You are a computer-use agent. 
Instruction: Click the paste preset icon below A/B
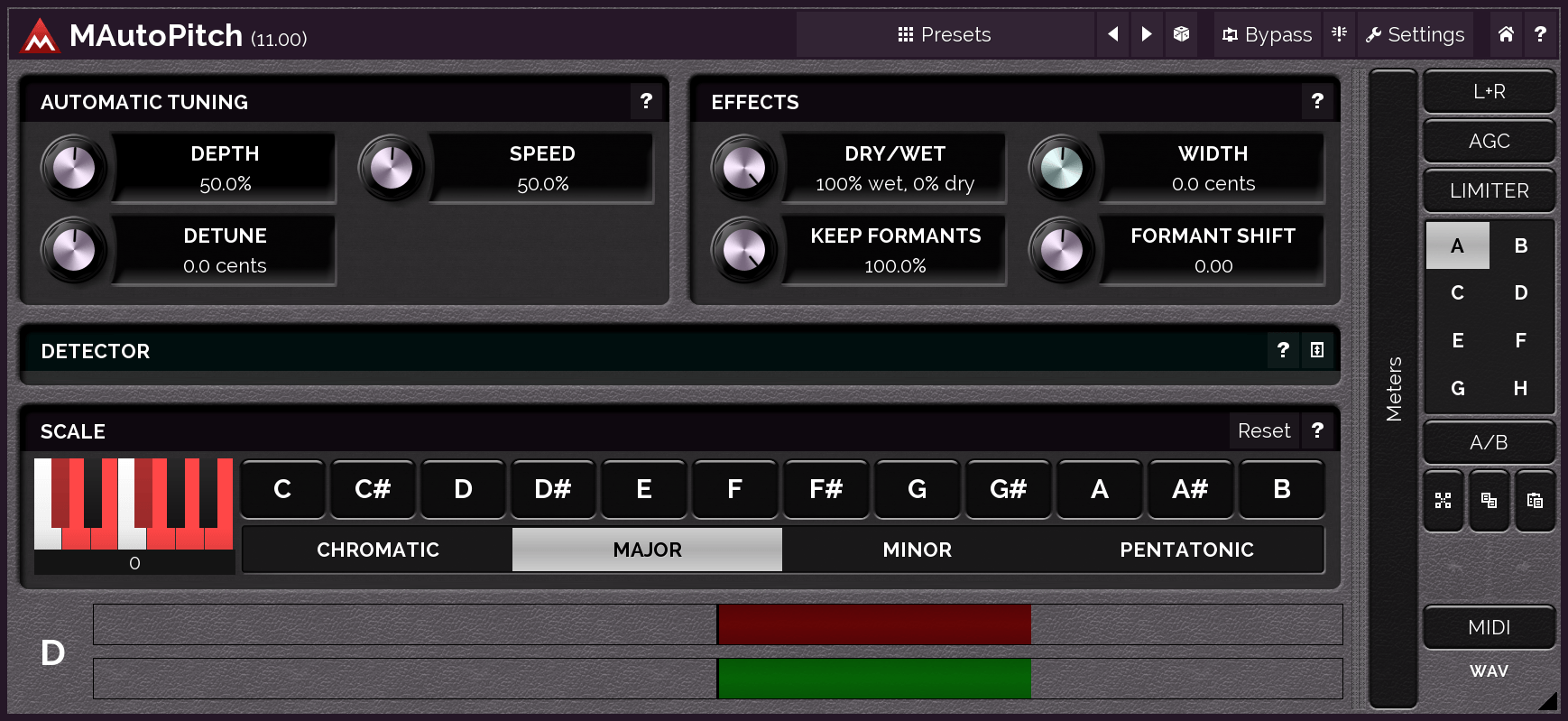1535,500
